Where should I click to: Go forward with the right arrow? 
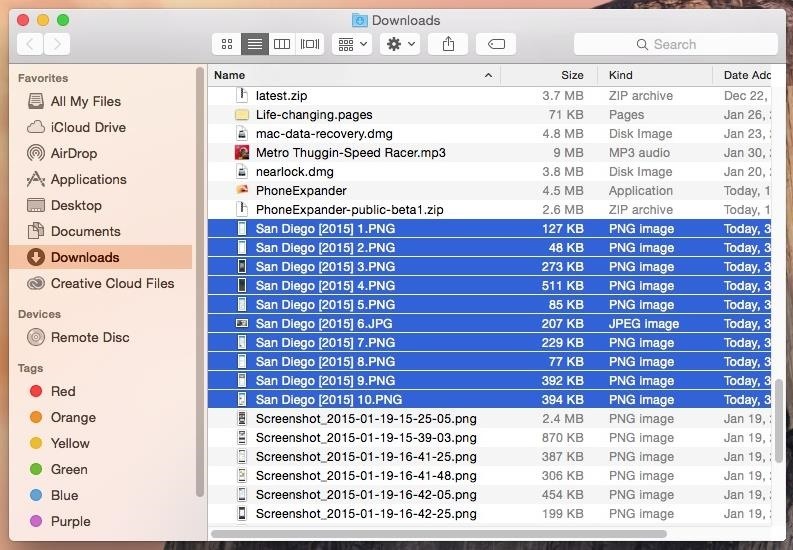point(57,44)
